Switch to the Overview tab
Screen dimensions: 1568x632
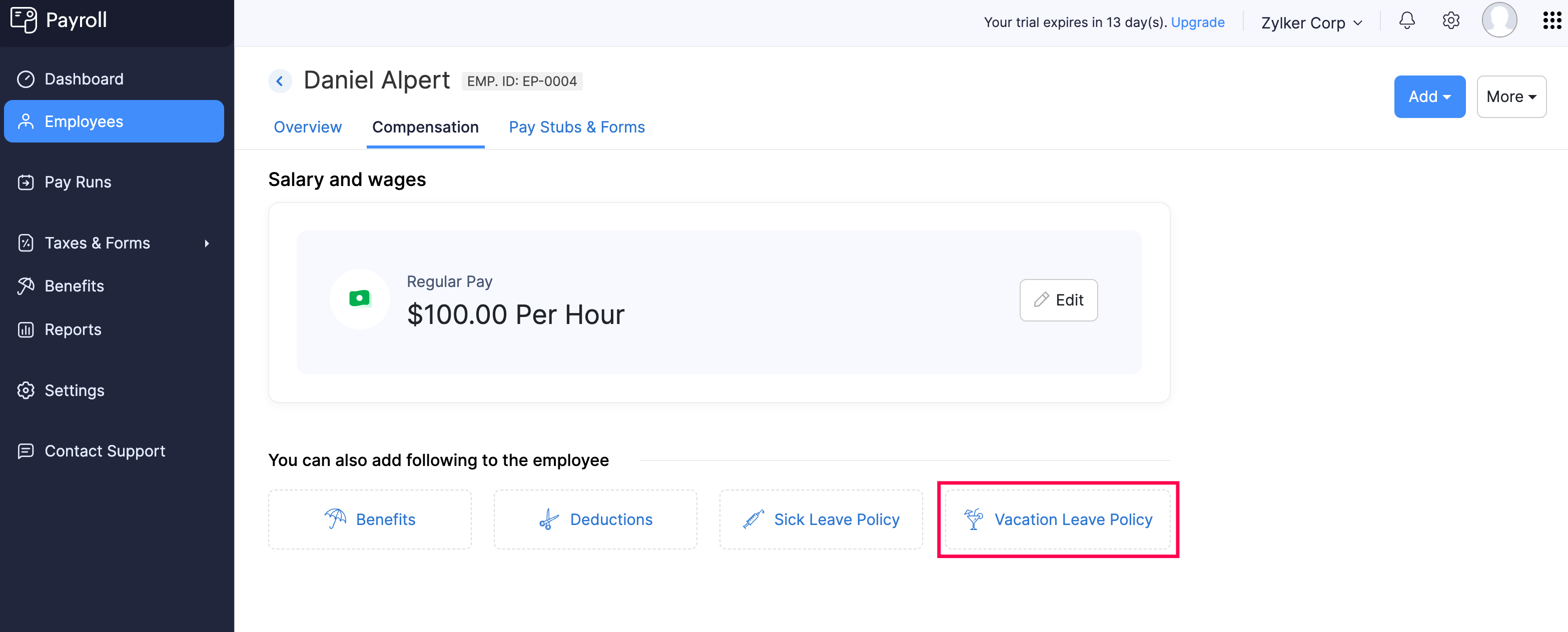pos(307,127)
